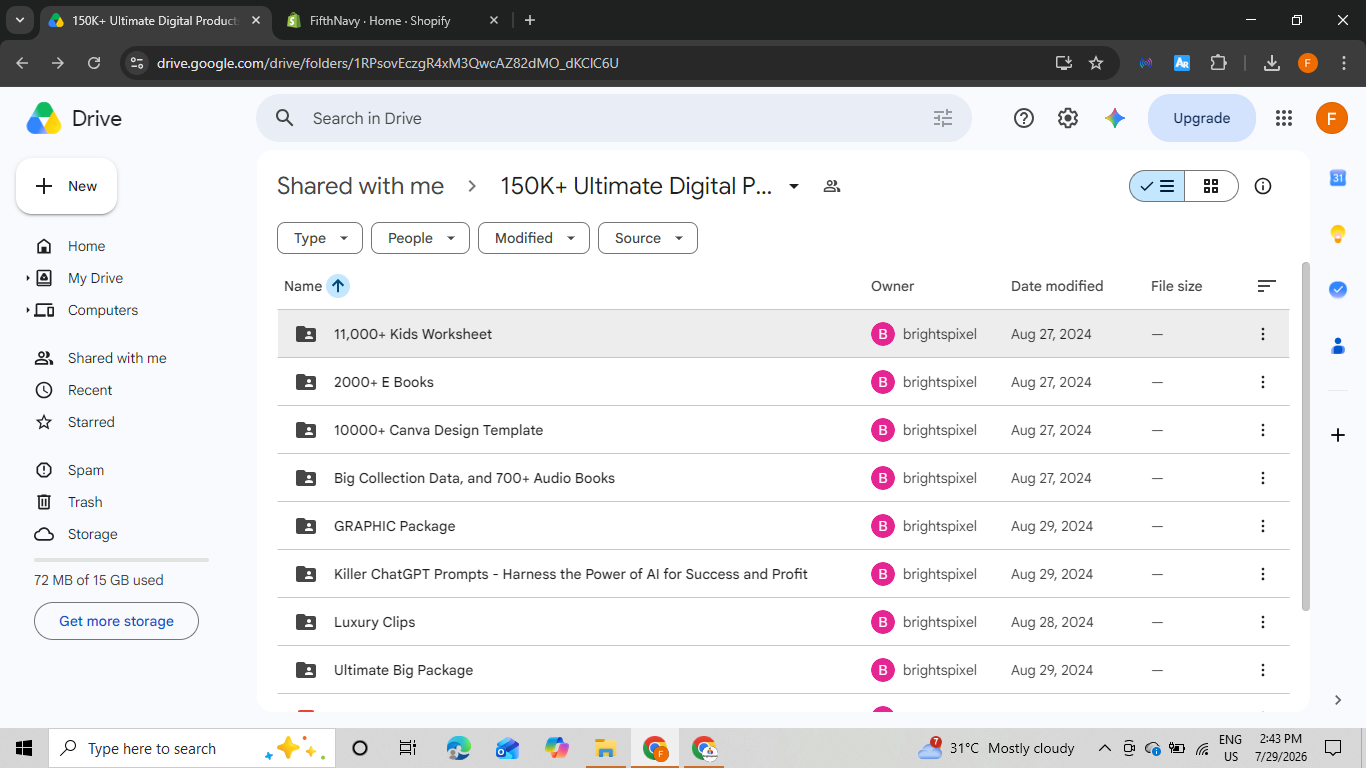
Task: Show folder details info icon
Action: coord(1263,186)
